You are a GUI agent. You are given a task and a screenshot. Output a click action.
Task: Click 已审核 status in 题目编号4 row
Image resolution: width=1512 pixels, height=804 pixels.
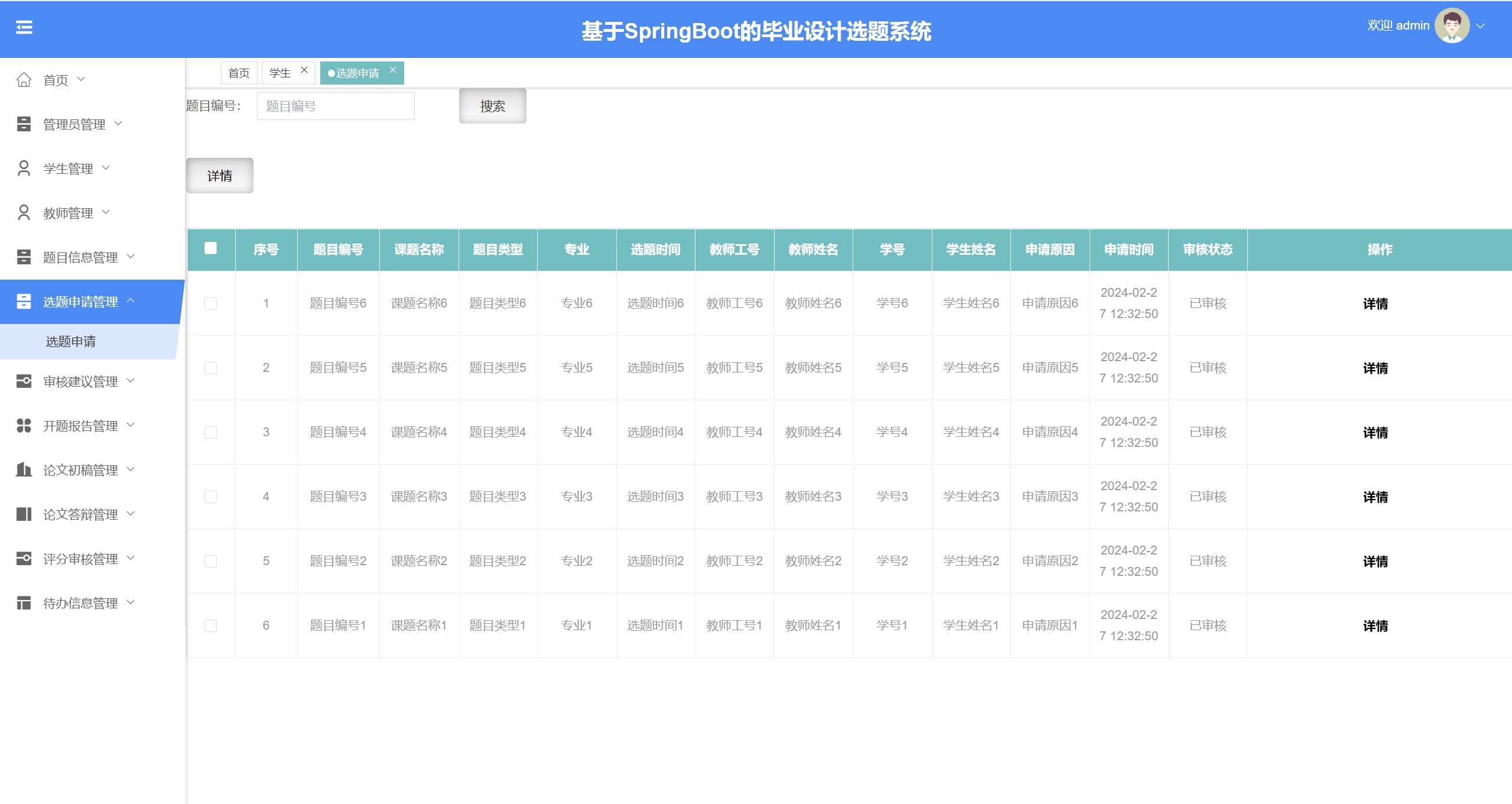(x=1208, y=432)
